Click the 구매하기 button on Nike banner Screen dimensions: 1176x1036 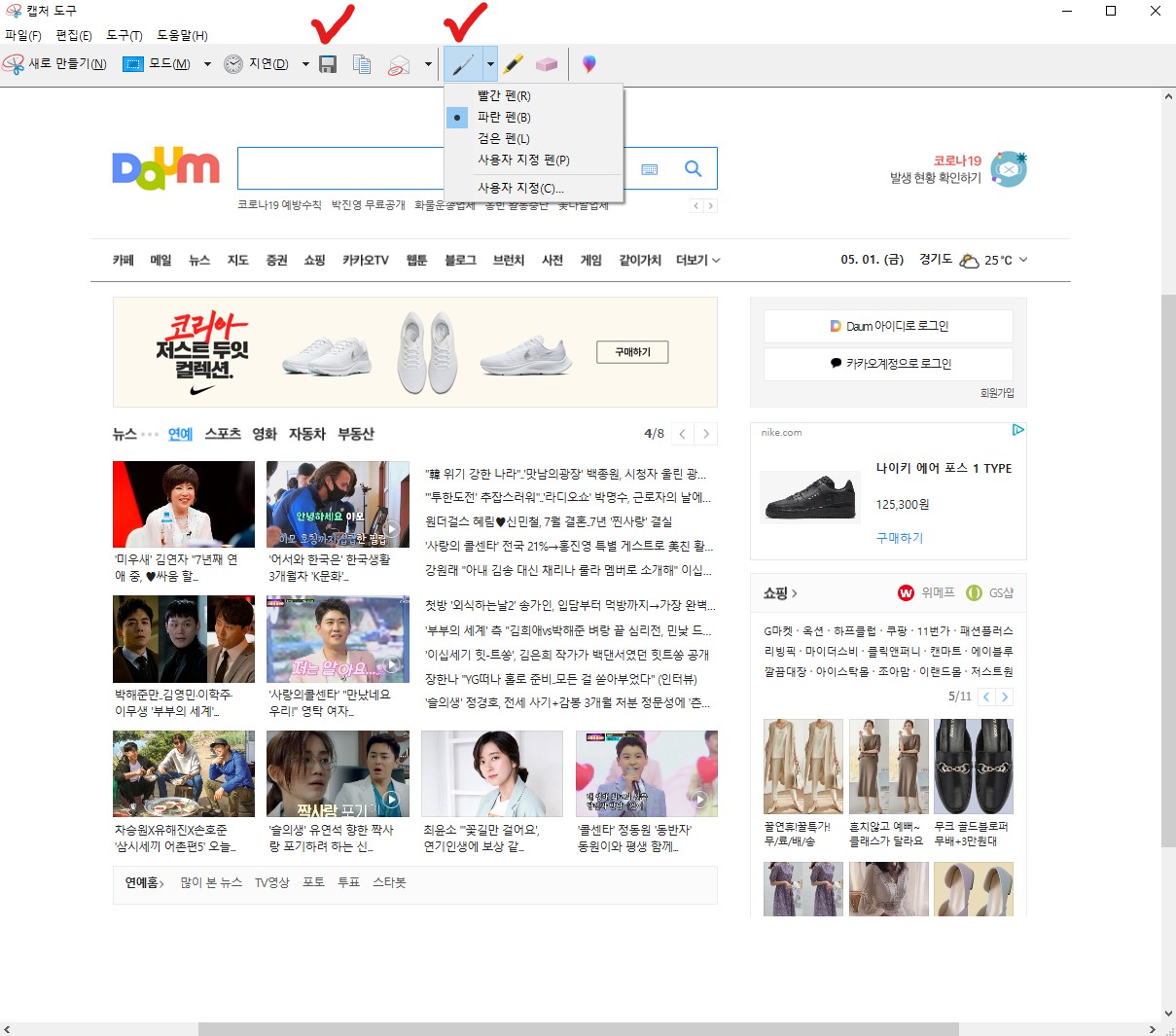(632, 352)
